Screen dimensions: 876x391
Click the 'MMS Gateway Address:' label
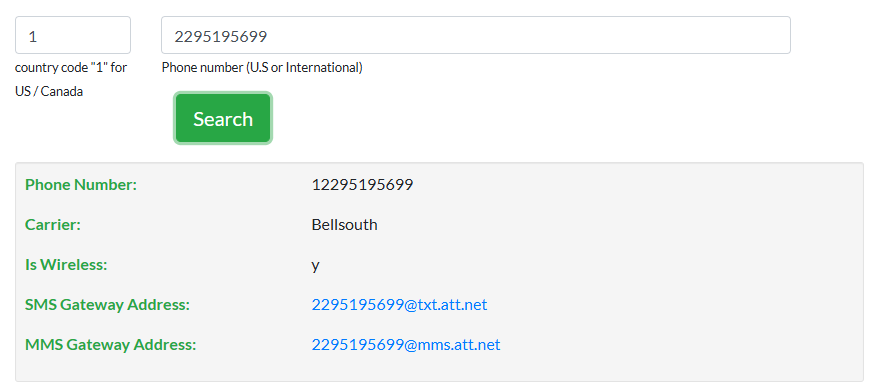click(111, 345)
